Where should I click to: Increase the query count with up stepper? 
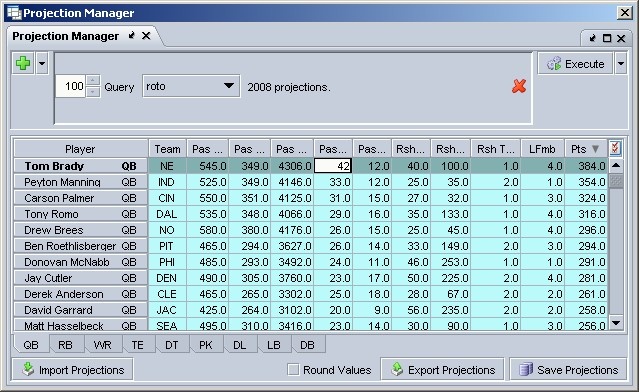click(93, 80)
